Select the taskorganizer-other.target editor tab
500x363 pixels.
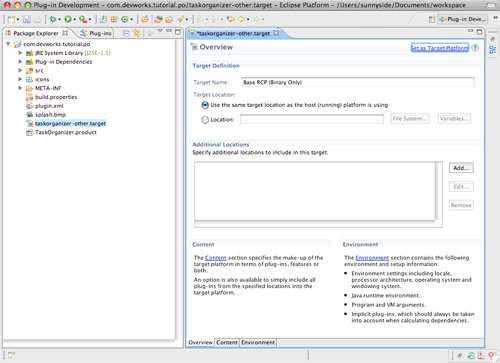tap(233, 33)
